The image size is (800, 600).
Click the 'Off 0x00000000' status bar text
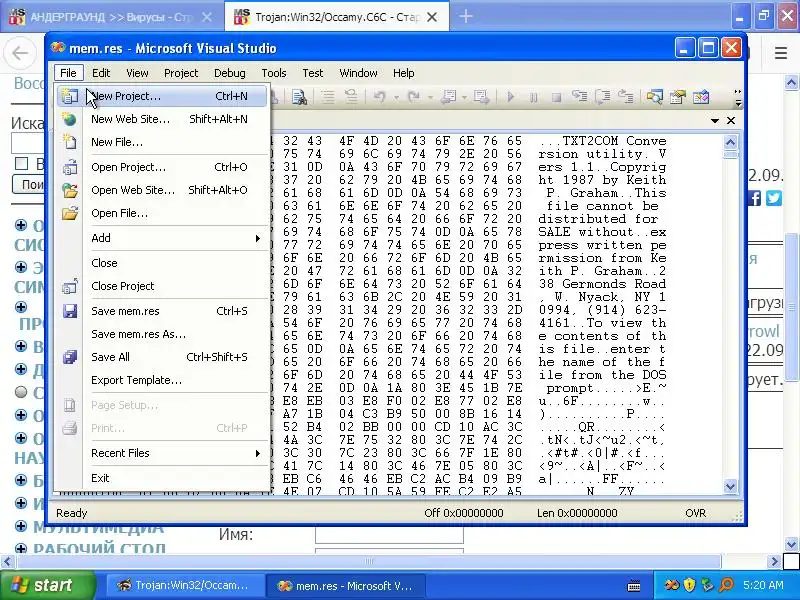coord(464,513)
